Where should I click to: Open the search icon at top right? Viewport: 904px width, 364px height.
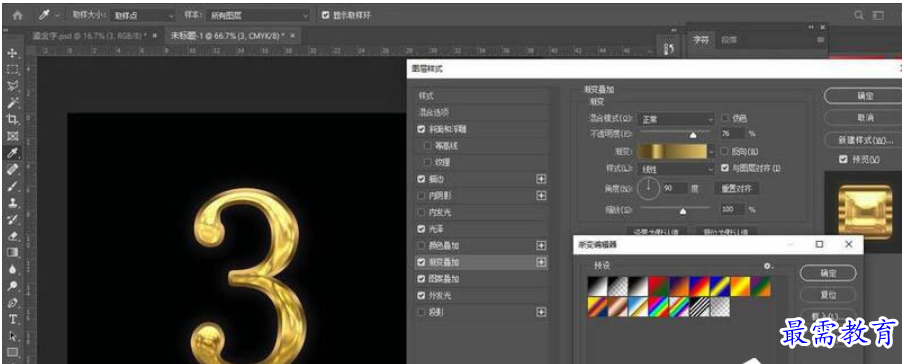click(x=859, y=16)
